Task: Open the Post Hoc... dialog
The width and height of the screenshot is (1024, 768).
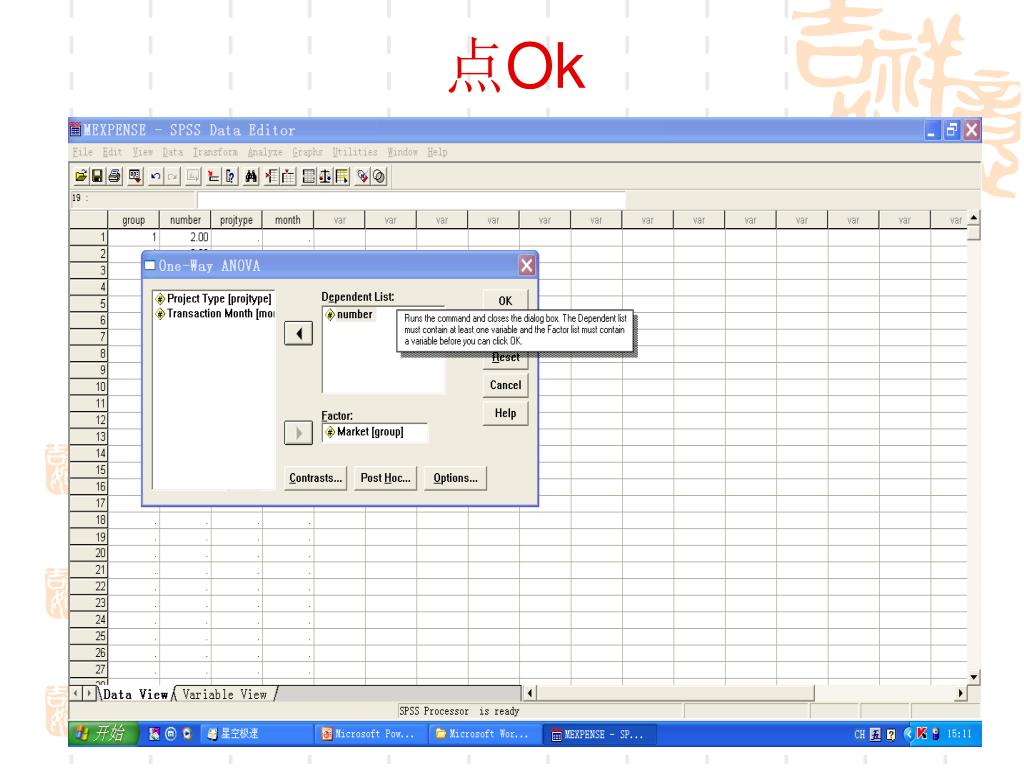Action: click(385, 478)
